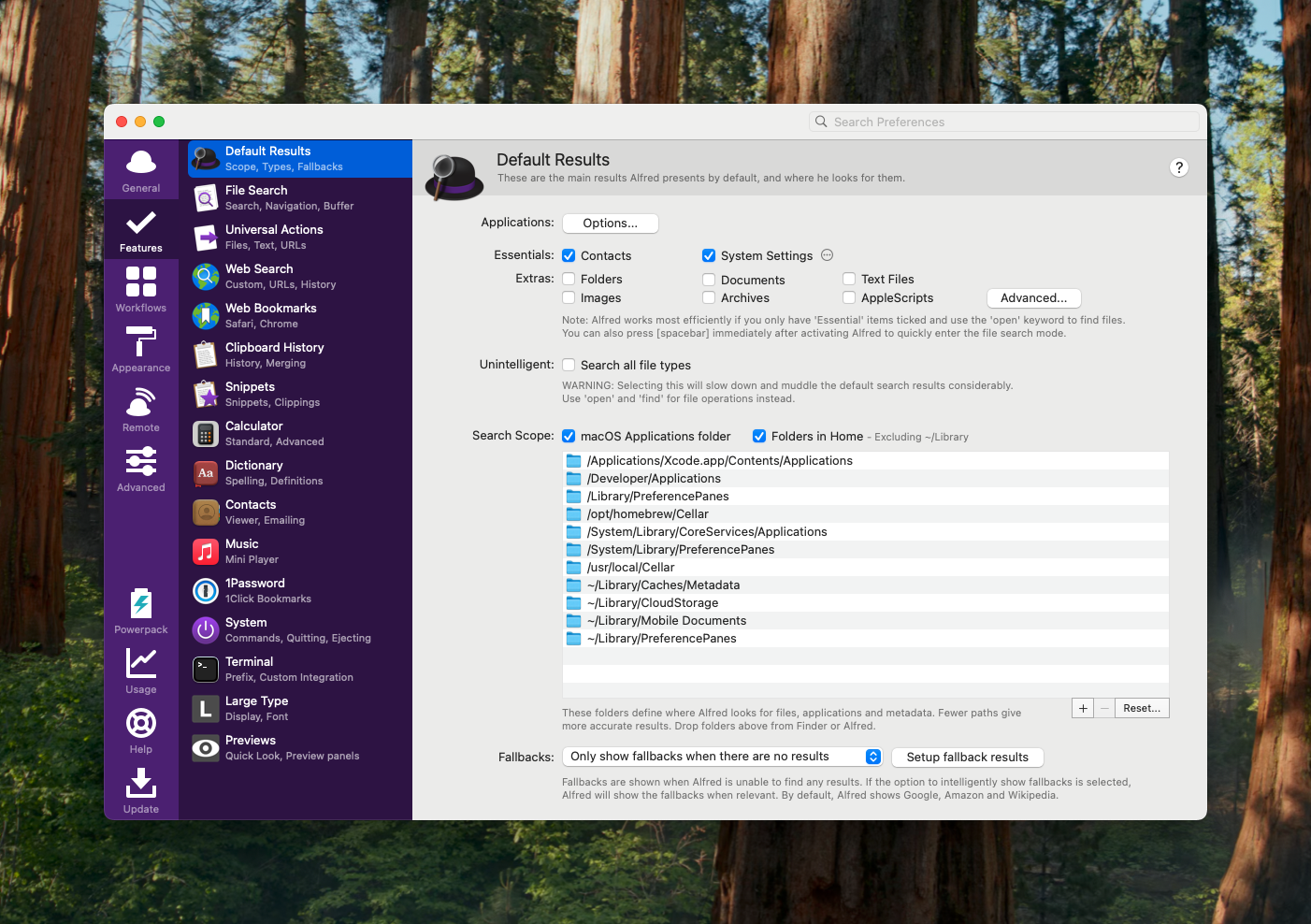
Task: Open the Appearance paint roller icon
Action: coord(141,342)
